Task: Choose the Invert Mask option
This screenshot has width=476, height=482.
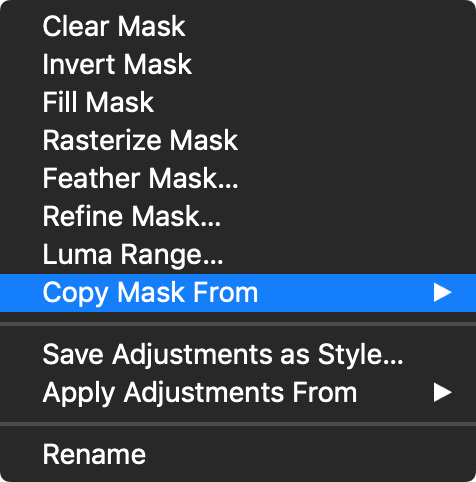Action: (x=238, y=64)
